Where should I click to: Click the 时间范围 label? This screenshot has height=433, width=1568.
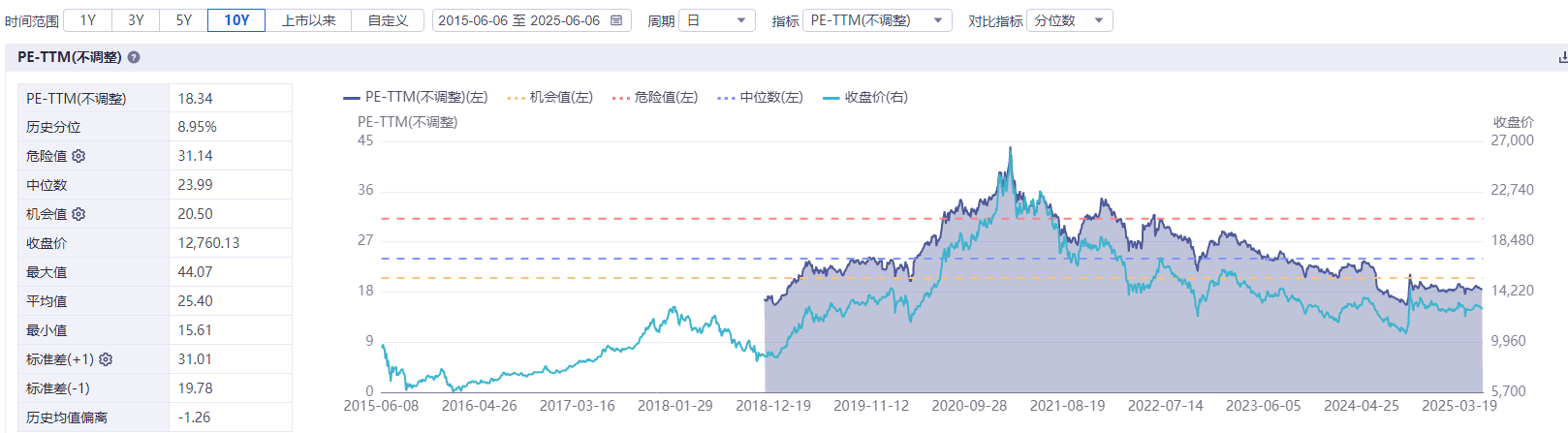pyautogui.click(x=32, y=20)
